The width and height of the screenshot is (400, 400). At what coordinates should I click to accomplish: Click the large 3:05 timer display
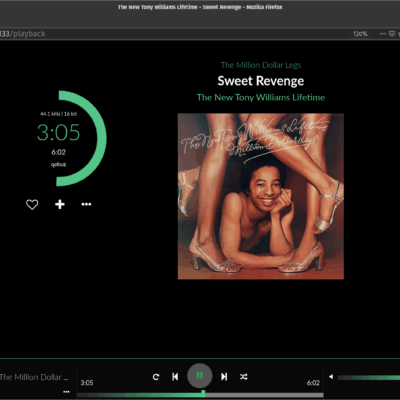(x=58, y=132)
